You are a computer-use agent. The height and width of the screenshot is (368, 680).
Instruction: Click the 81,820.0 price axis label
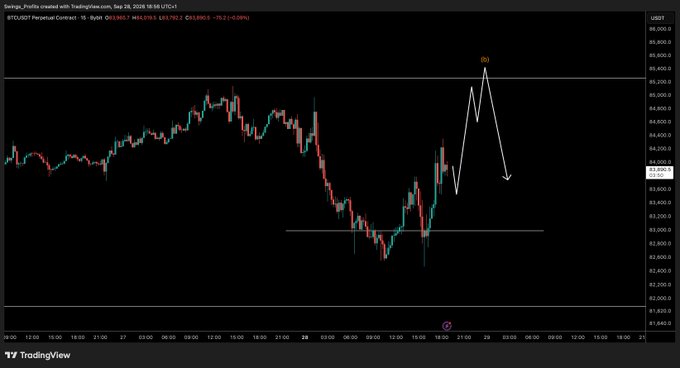point(660,311)
